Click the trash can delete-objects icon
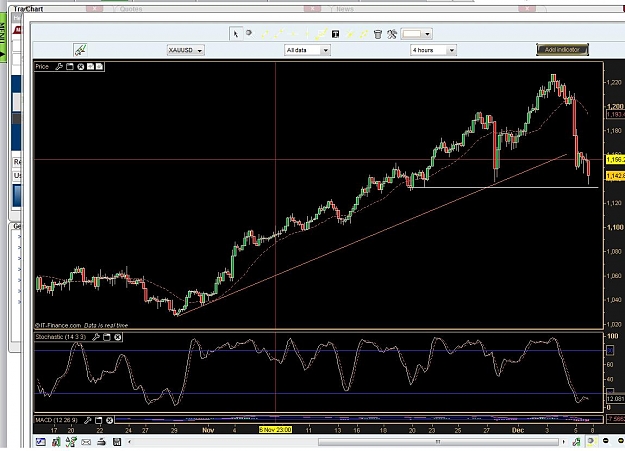This screenshot has height=451, width=625. coord(378,34)
